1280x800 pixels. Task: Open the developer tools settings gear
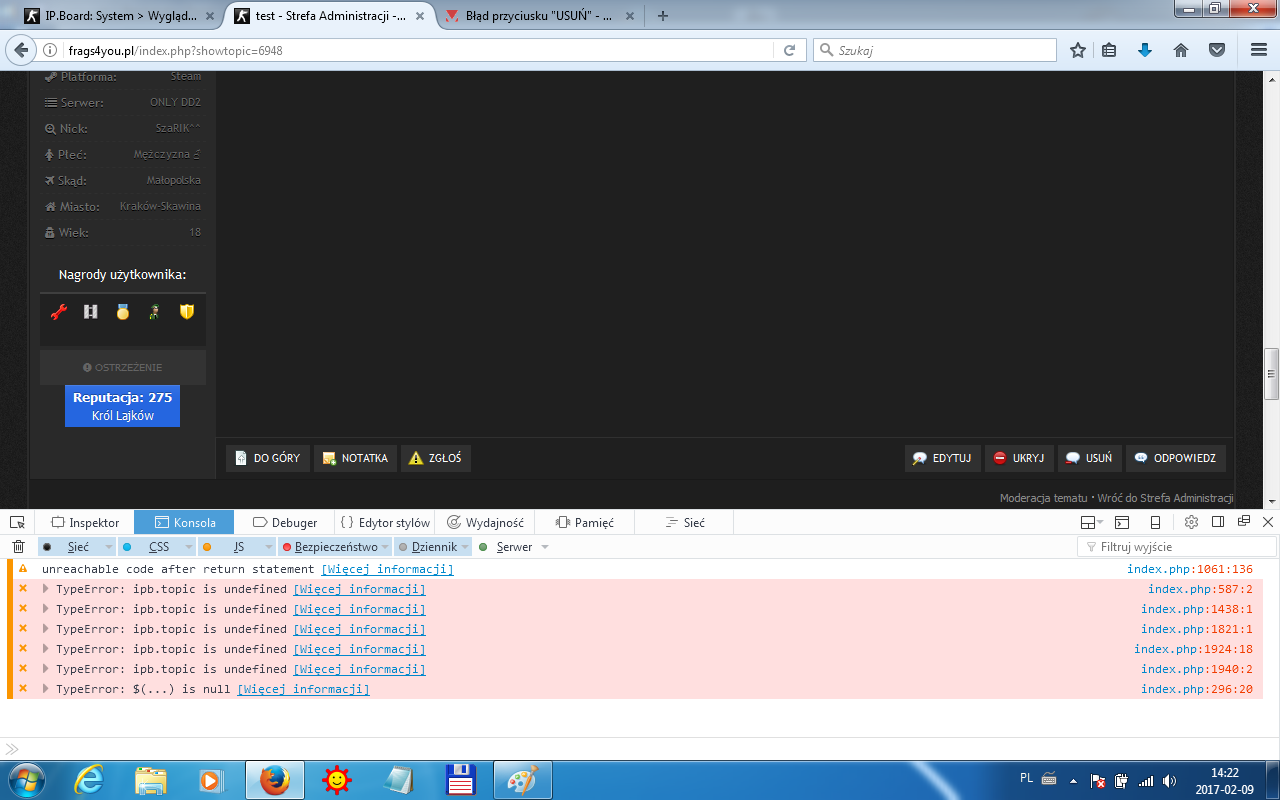[1191, 522]
